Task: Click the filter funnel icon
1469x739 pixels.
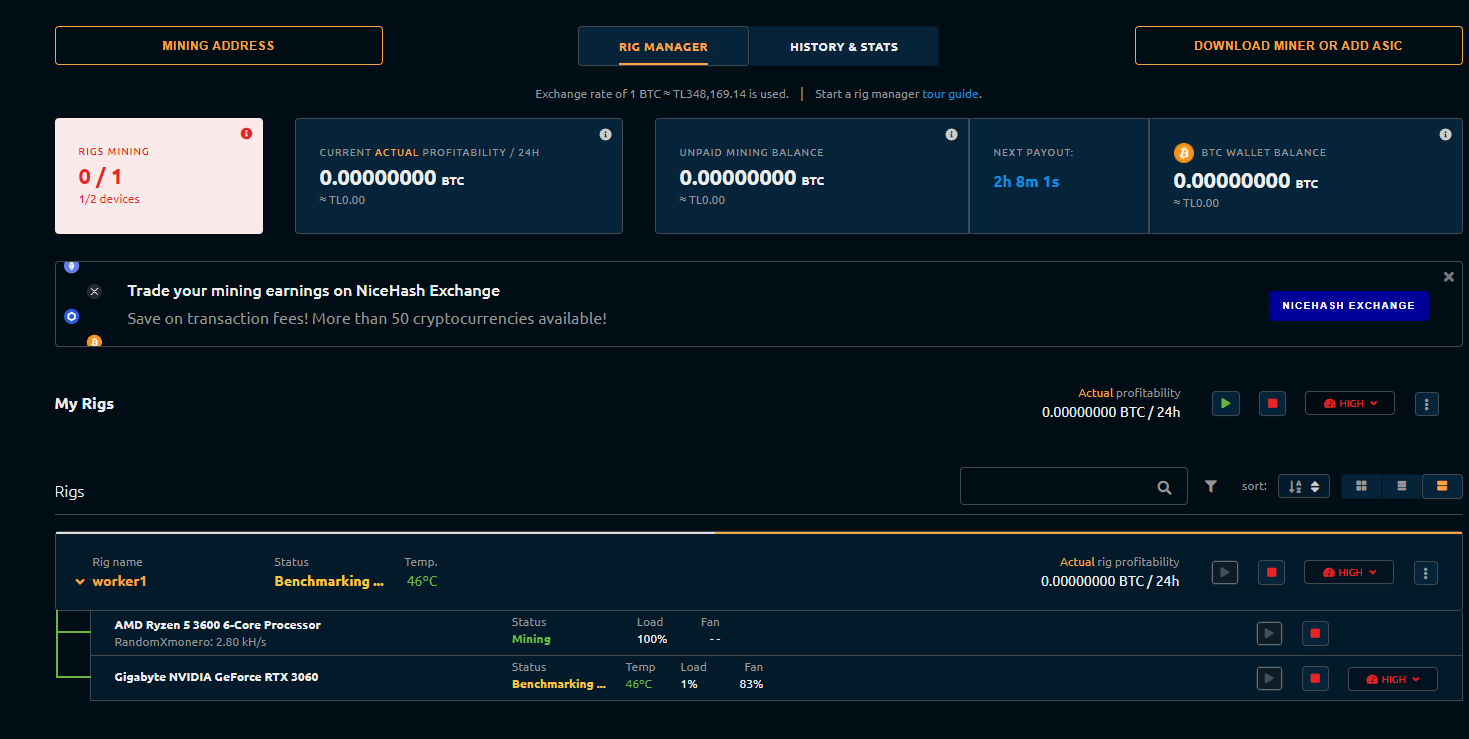Action: 1211,486
